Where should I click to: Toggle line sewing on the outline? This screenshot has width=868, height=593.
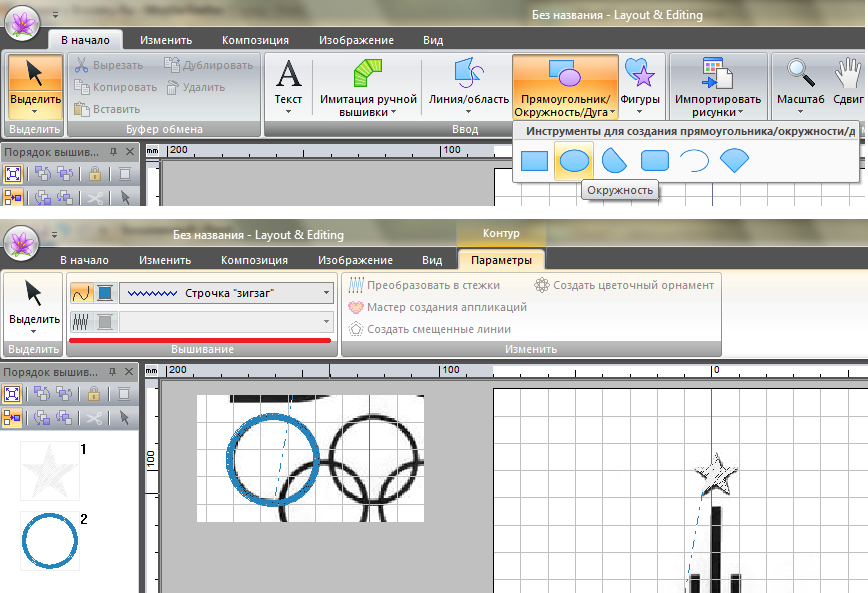pos(81,293)
